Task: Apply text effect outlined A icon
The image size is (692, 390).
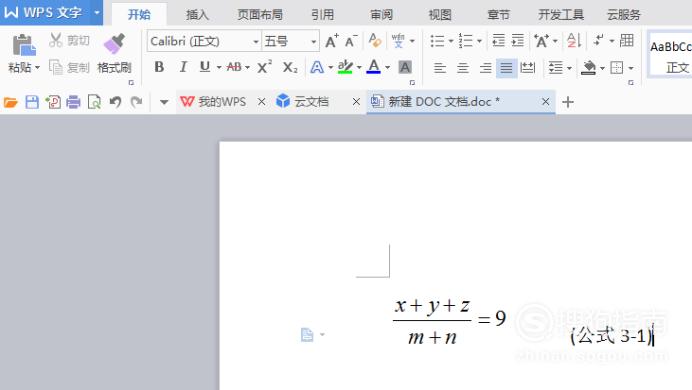Action: tap(317, 68)
